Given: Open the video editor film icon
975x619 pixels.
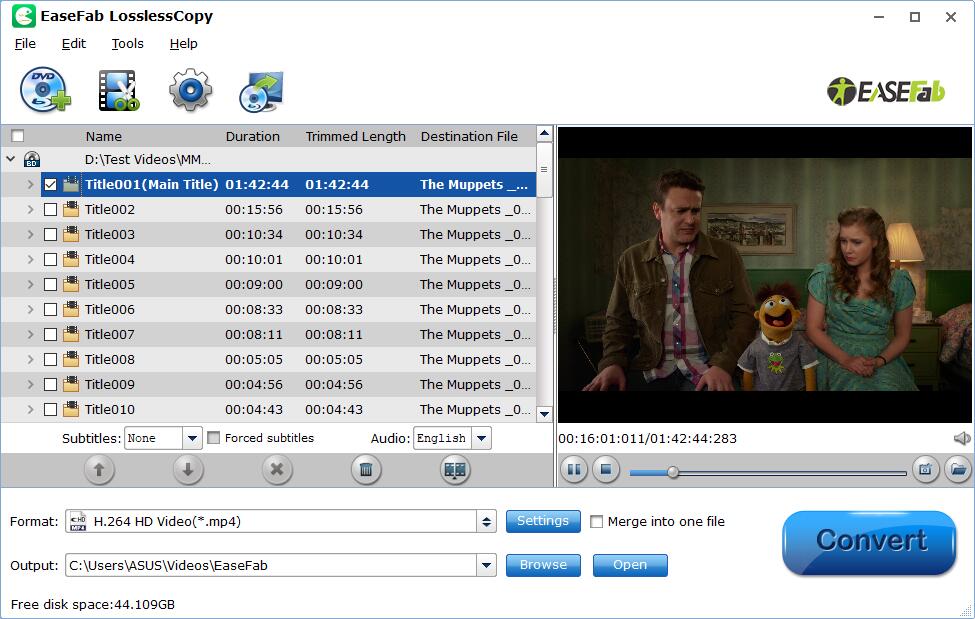Looking at the screenshot, I should tap(118, 91).
